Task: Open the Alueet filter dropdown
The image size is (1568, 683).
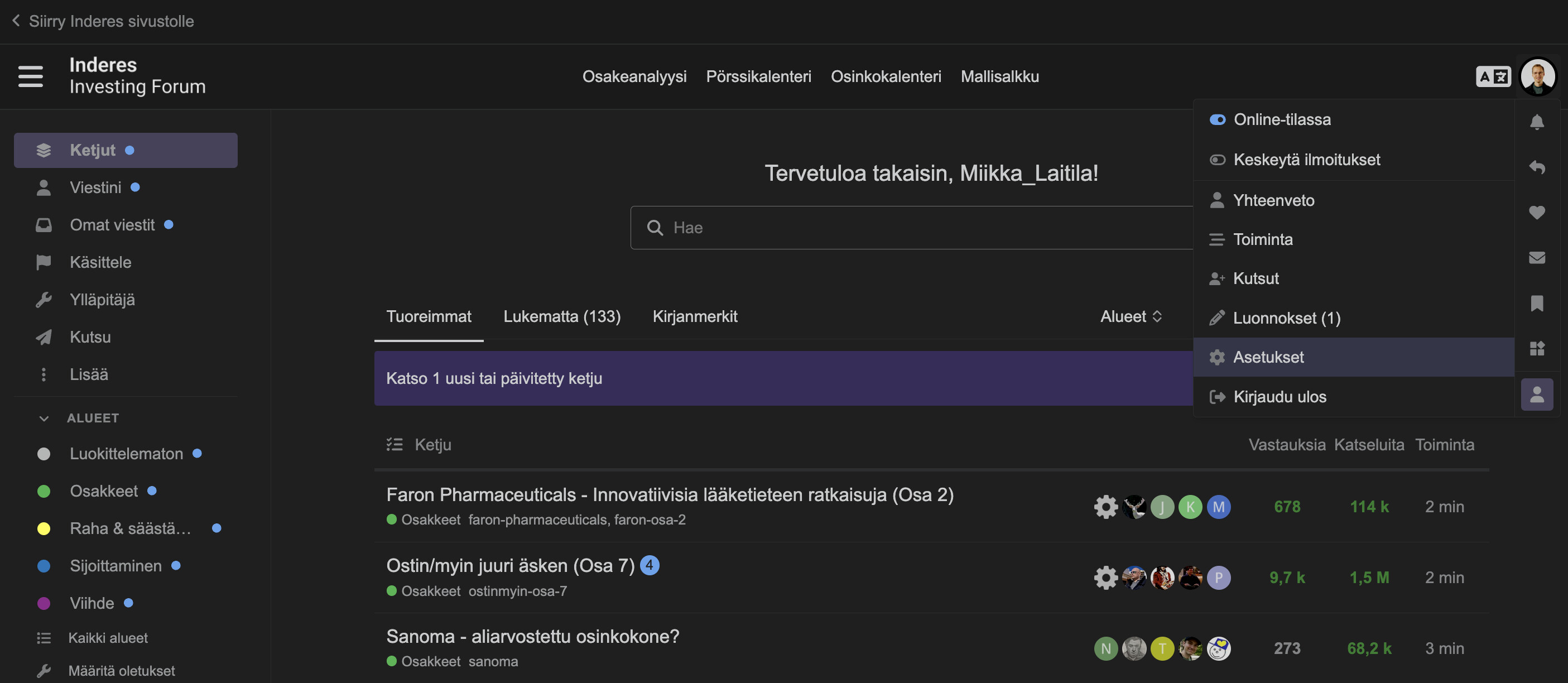Action: pos(1131,316)
